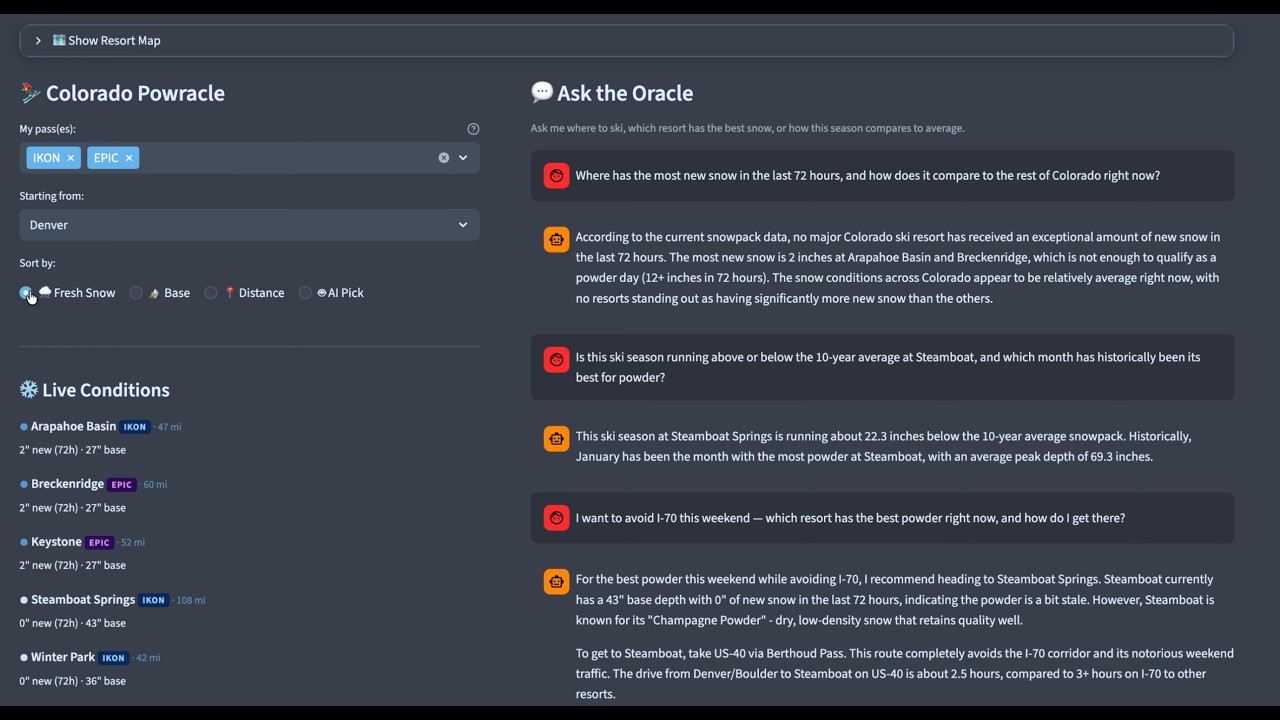1280x720 pixels.
Task: Click the orange robot avatar beside the Steamboat answer
Action: pyautogui.click(x=556, y=438)
